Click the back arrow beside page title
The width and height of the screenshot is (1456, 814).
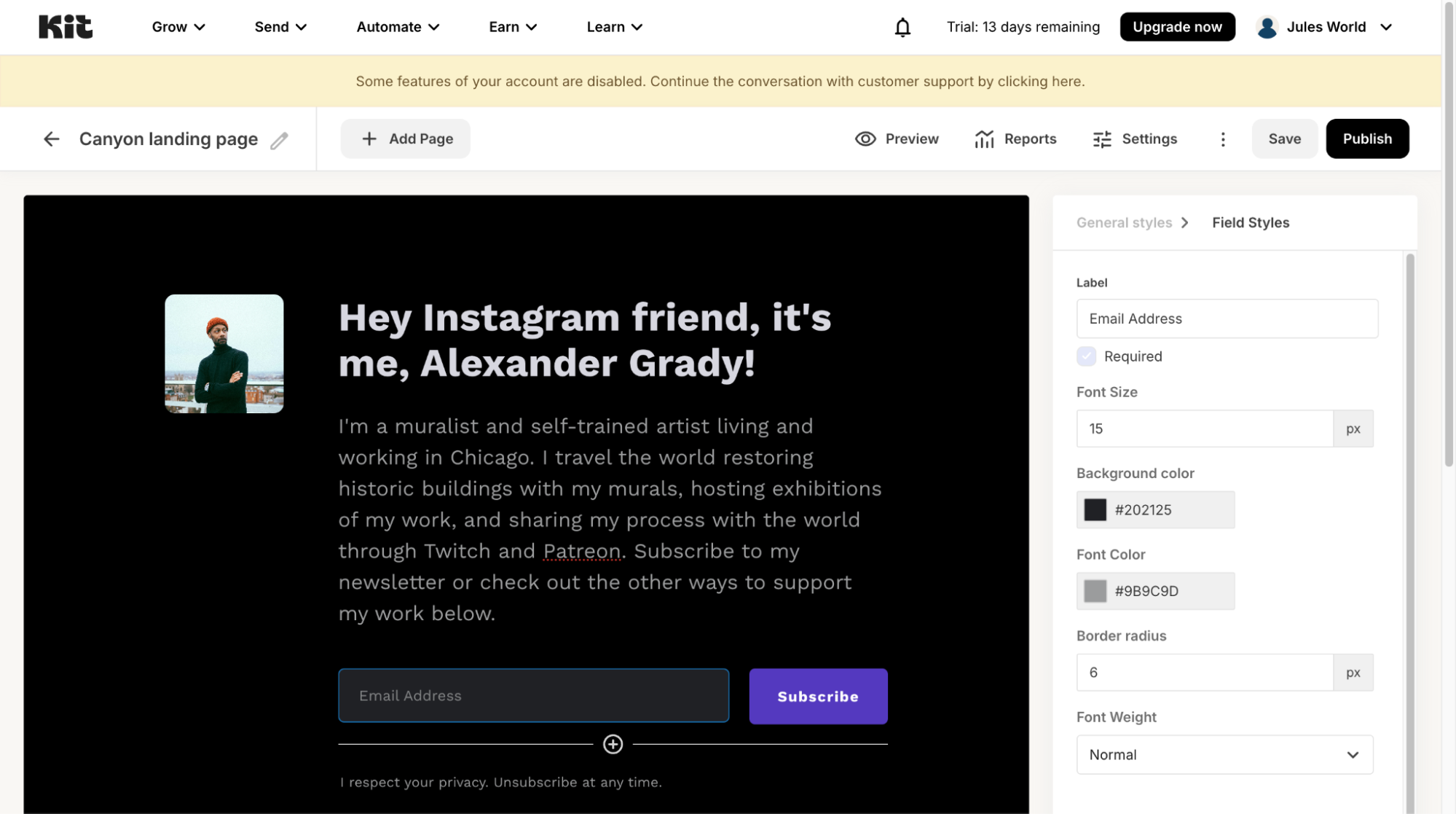pos(51,139)
